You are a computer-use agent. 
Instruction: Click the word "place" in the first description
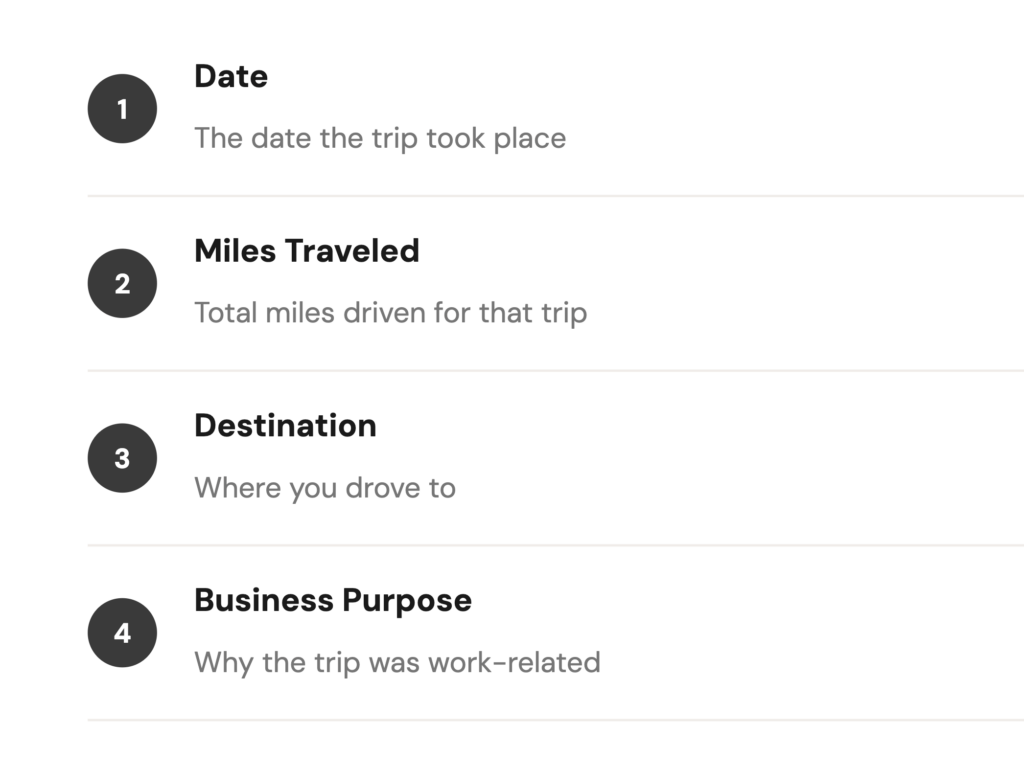tap(530, 138)
